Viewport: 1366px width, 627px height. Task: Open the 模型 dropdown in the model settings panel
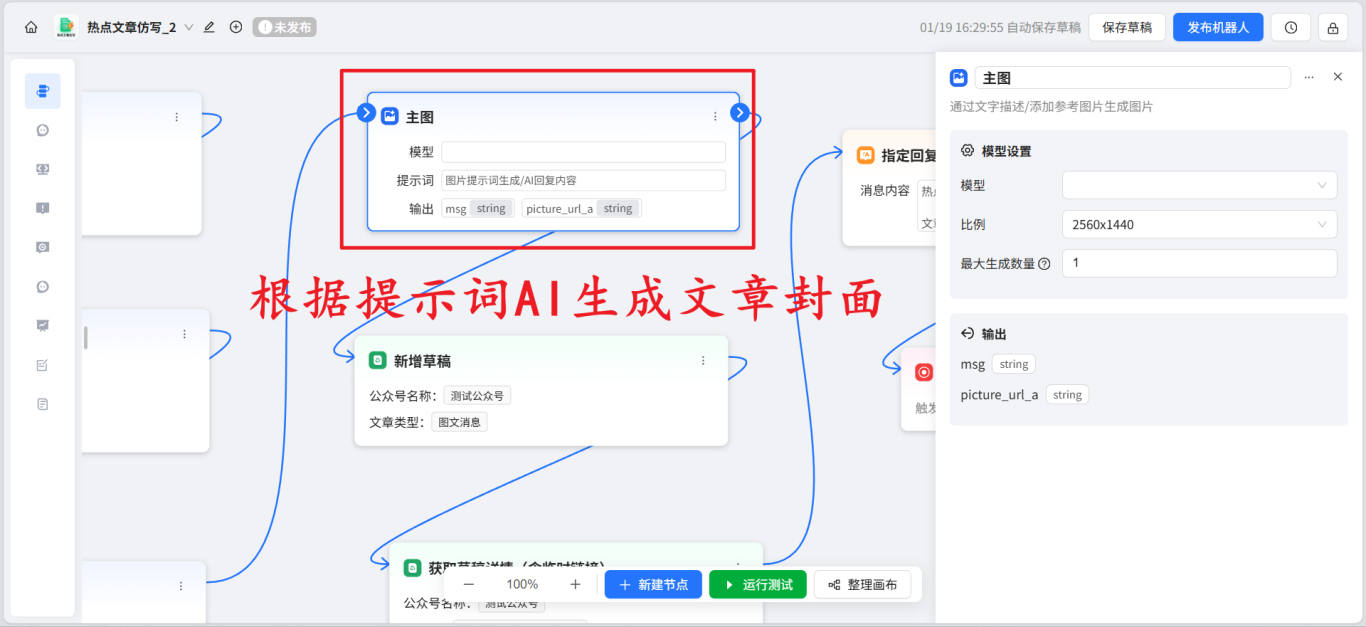coord(1199,185)
